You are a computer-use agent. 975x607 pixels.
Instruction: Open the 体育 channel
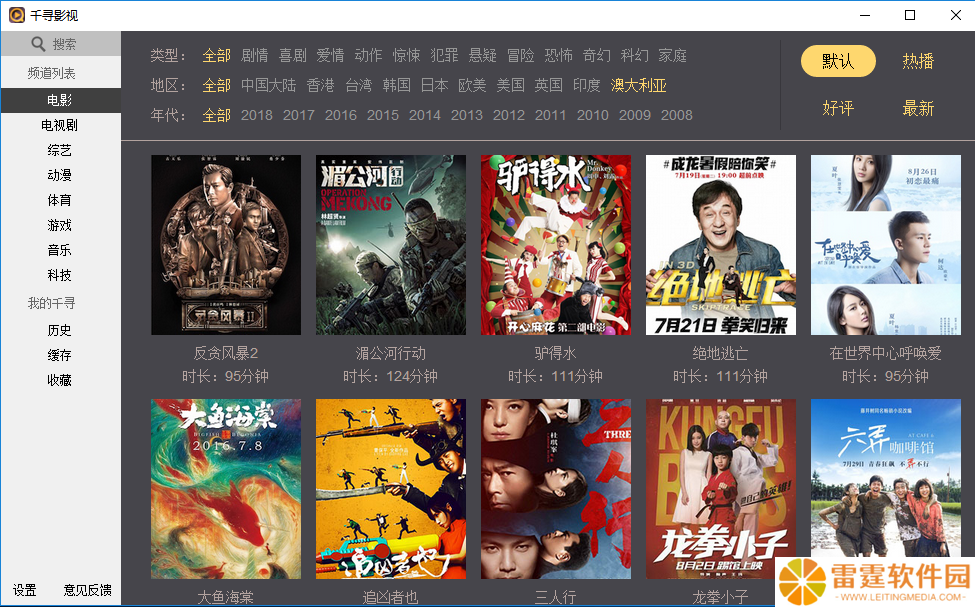pyautogui.click(x=60, y=200)
